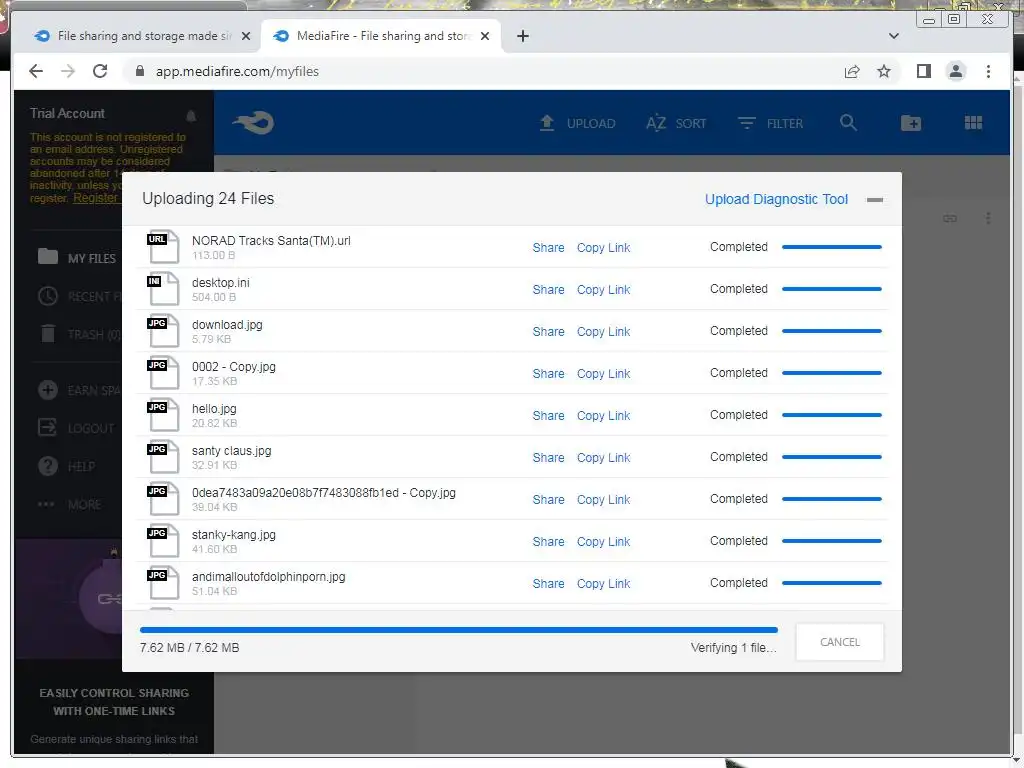Viewport: 1024px width, 768px height.
Task: Click the Recent Files clock icon
Action: click(x=48, y=296)
